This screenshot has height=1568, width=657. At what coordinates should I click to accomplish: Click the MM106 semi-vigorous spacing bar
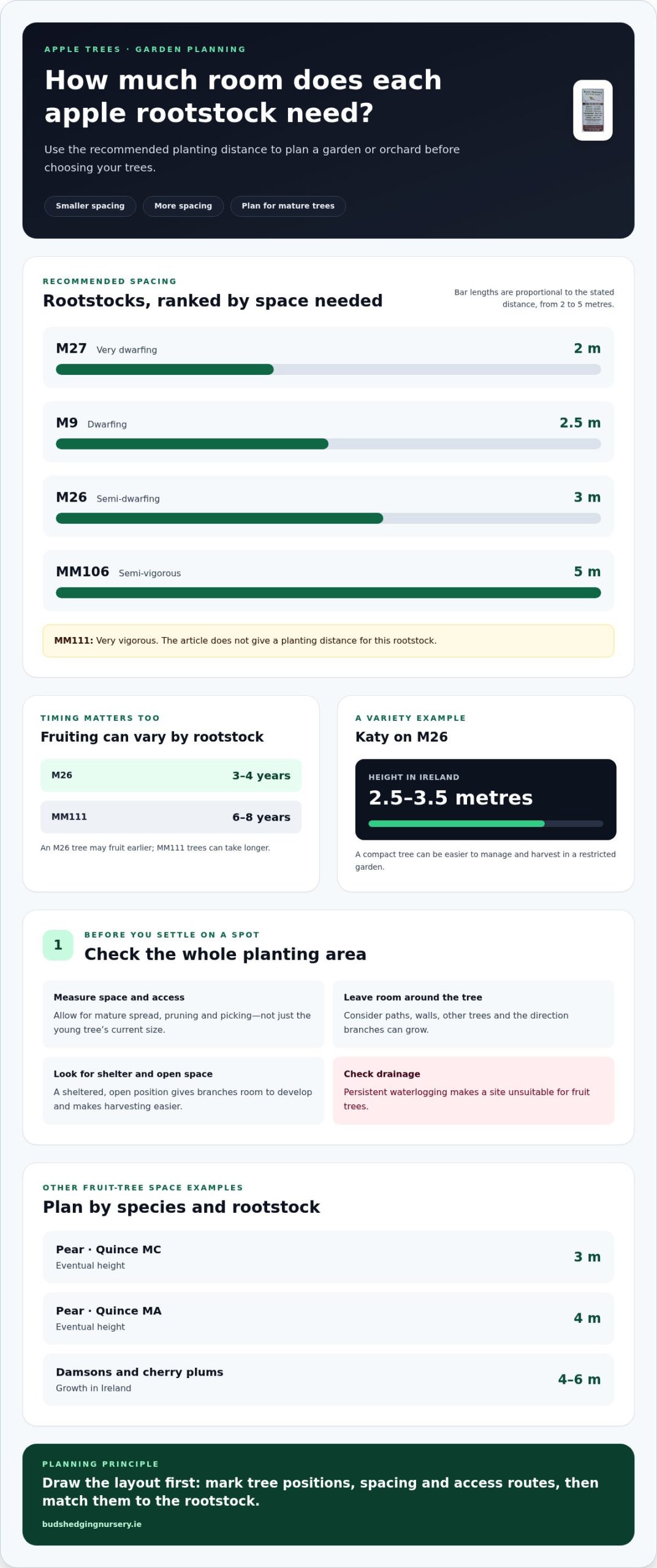click(328, 593)
